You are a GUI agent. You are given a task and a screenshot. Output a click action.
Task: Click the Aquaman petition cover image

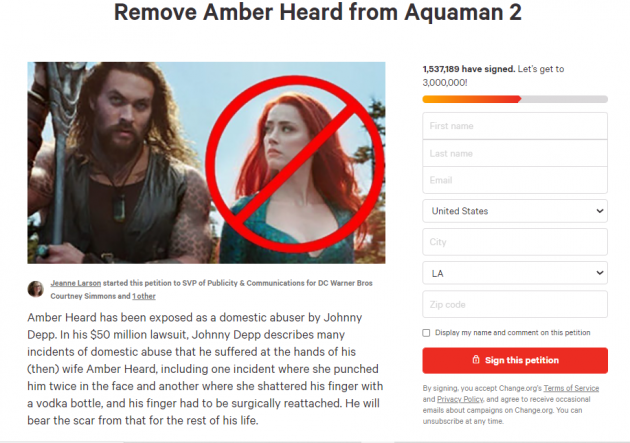(206, 163)
